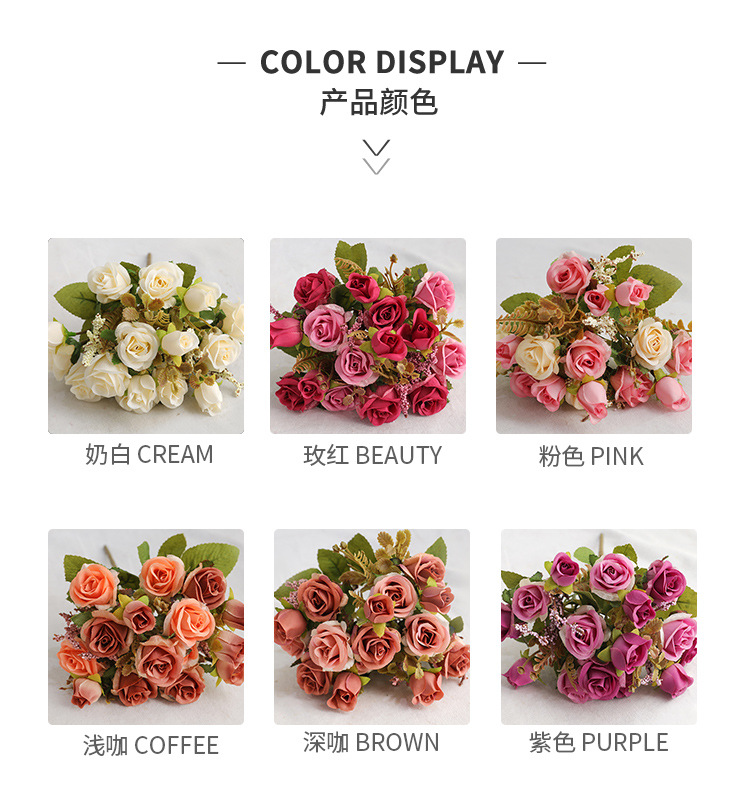Click the cream rose bouquet thumbnail
The width and height of the screenshot is (750, 805).
pos(146,336)
